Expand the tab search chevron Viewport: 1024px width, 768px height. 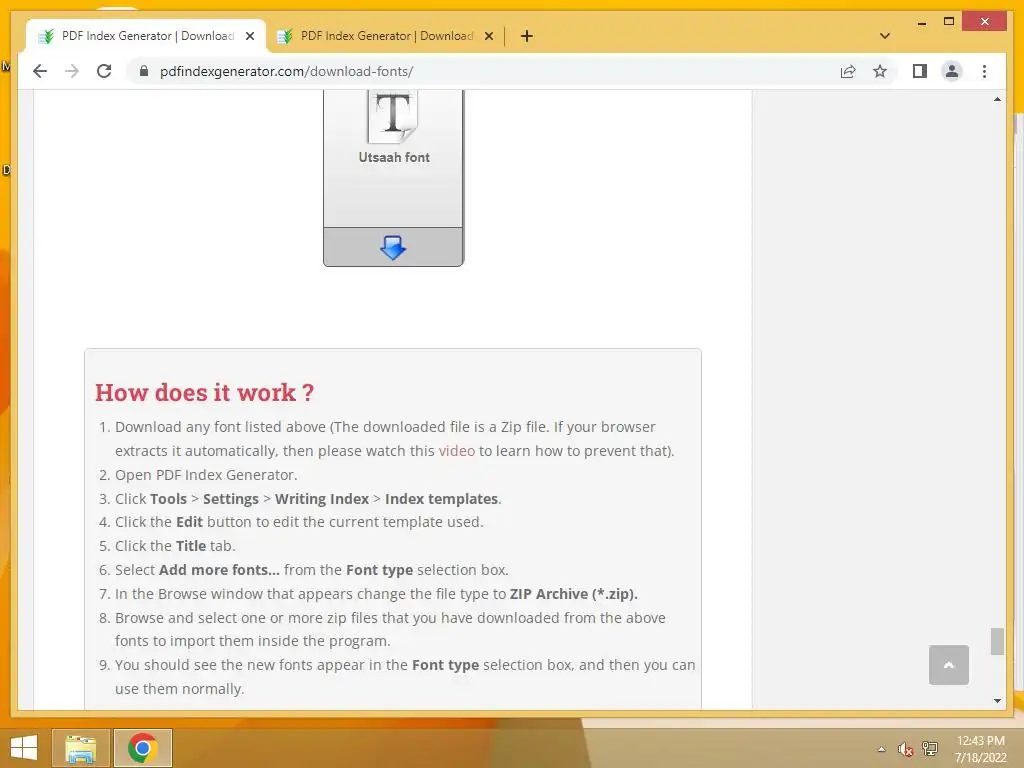(885, 36)
